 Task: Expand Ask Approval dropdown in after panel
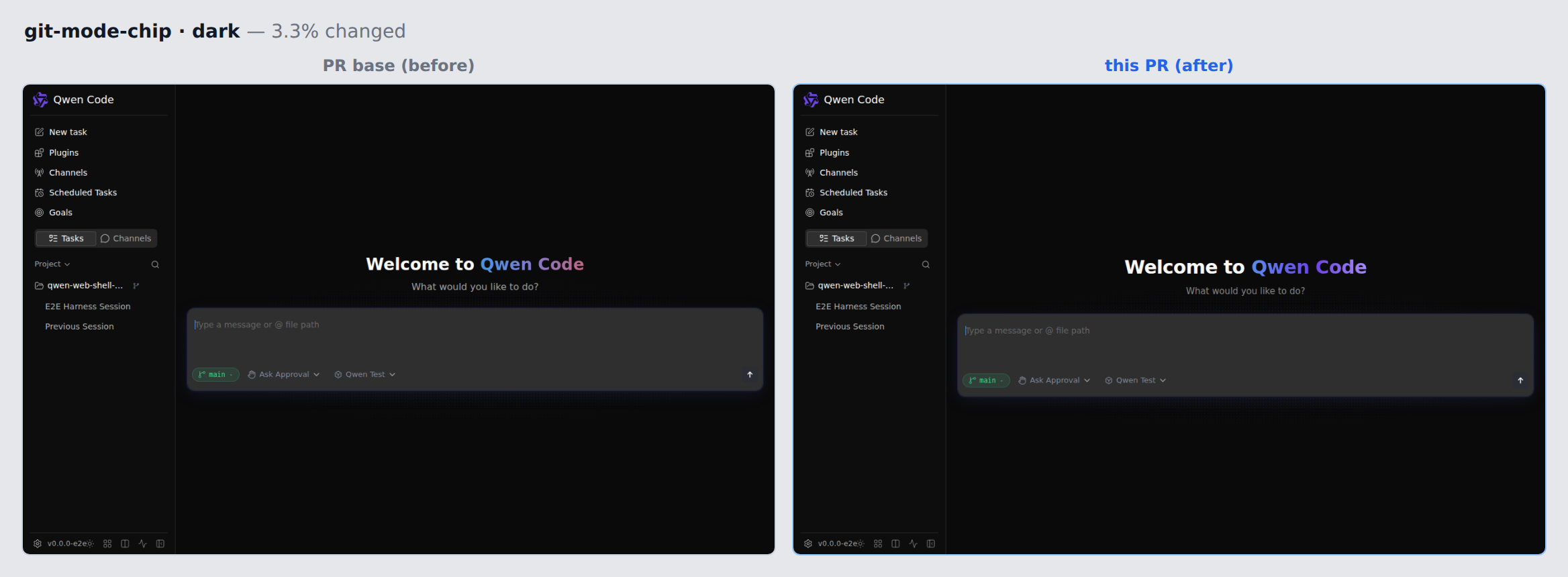1055,380
